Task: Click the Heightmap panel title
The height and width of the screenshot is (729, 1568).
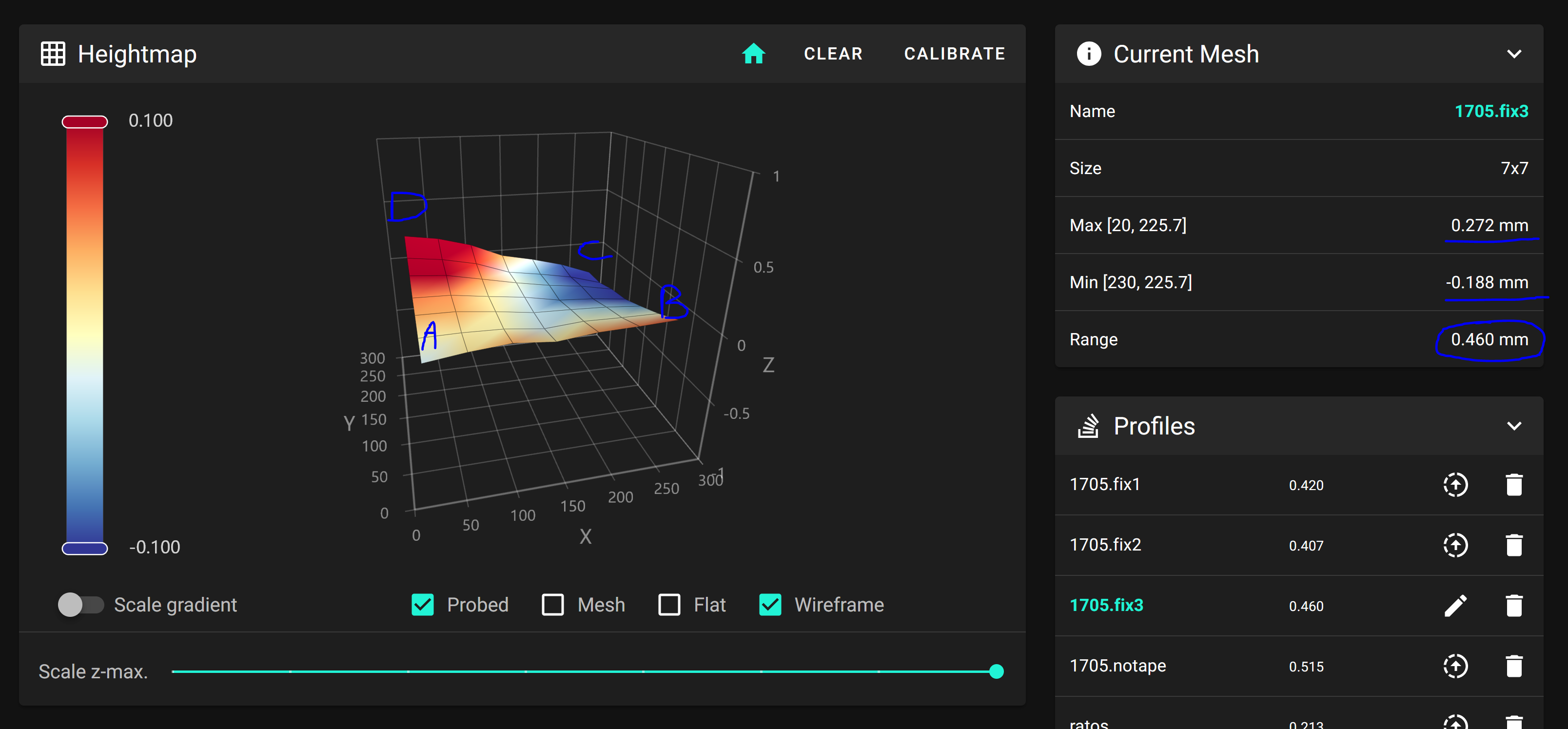Action: tap(137, 54)
